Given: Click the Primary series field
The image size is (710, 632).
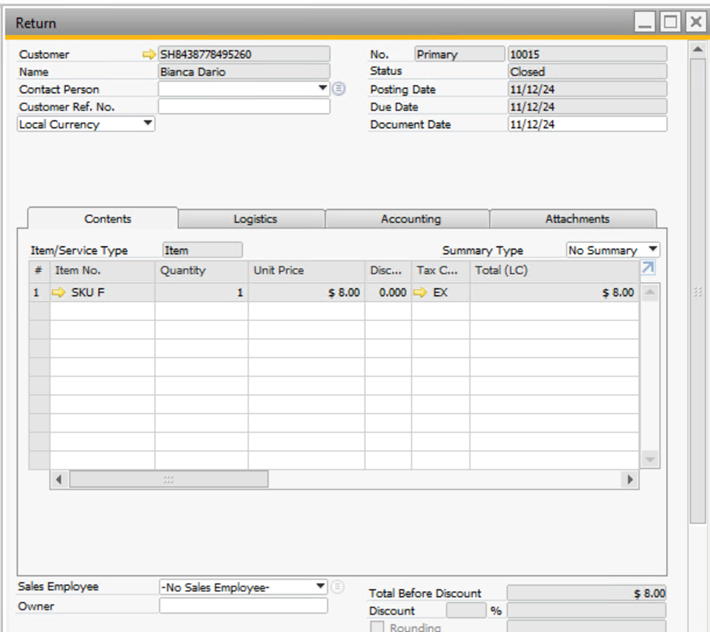Looking at the screenshot, I should point(460,54).
